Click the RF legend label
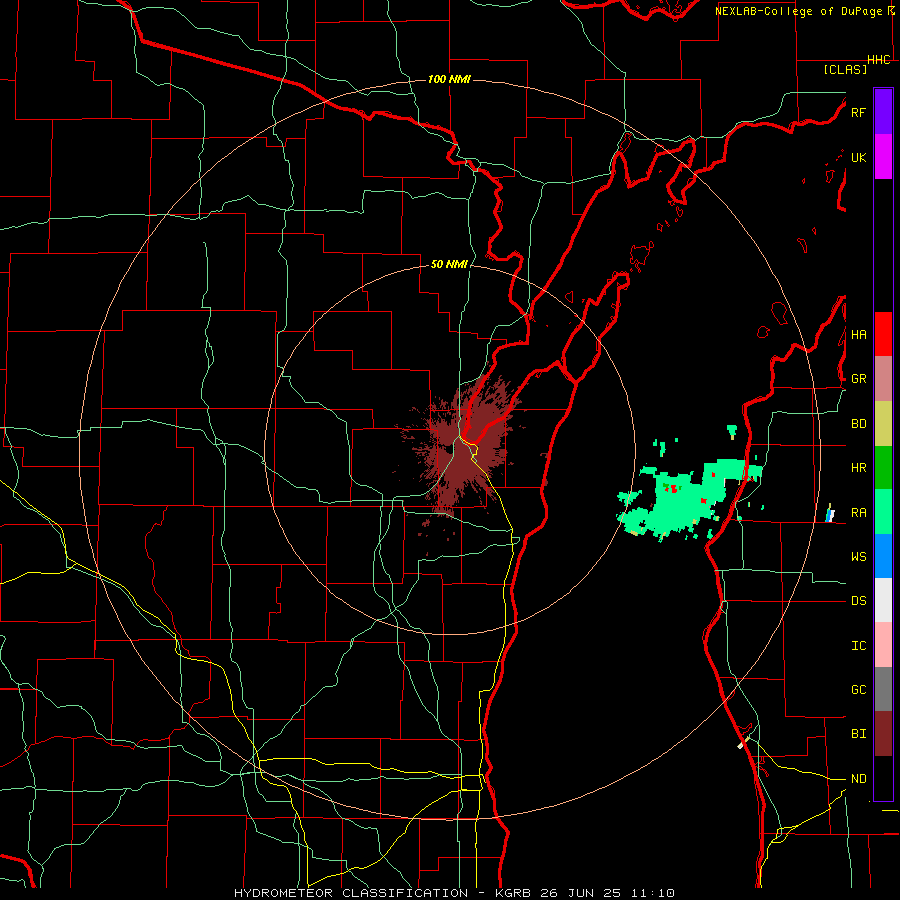This screenshot has height=900, width=900. 858,112
